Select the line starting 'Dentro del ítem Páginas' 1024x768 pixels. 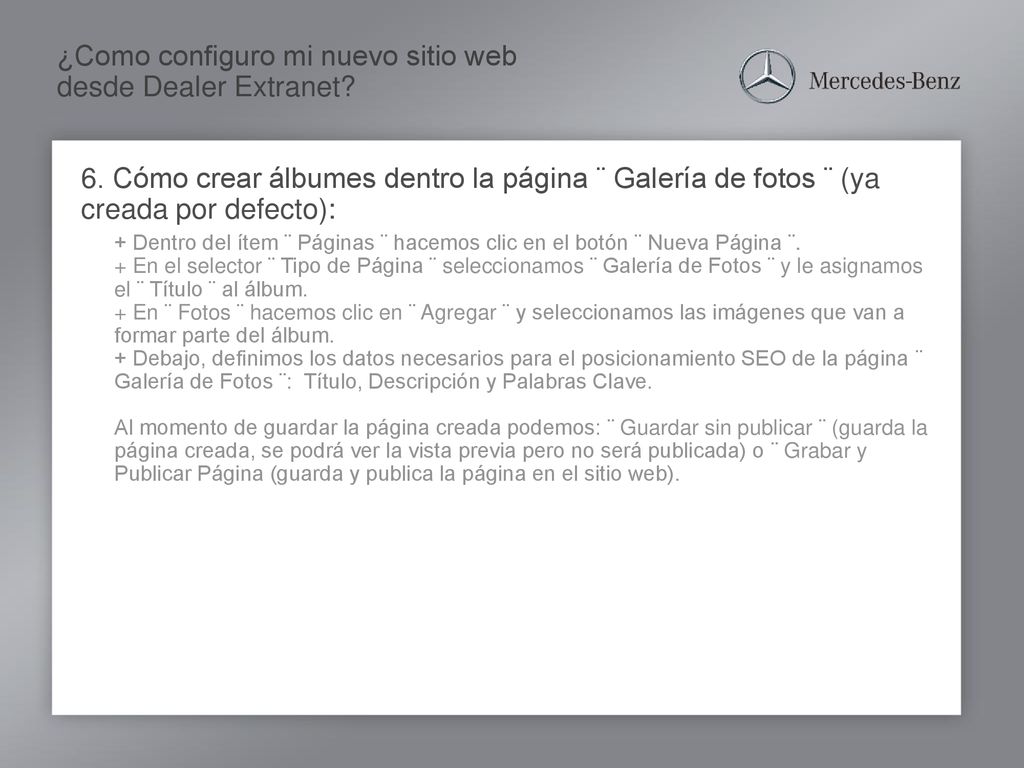click(x=458, y=243)
